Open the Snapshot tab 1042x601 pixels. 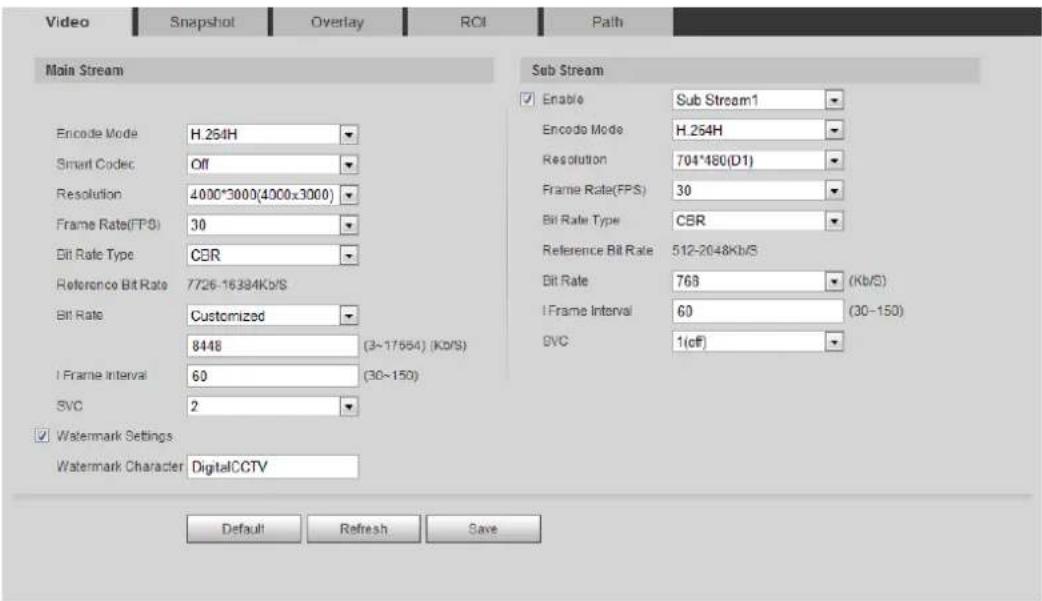[202, 22]
